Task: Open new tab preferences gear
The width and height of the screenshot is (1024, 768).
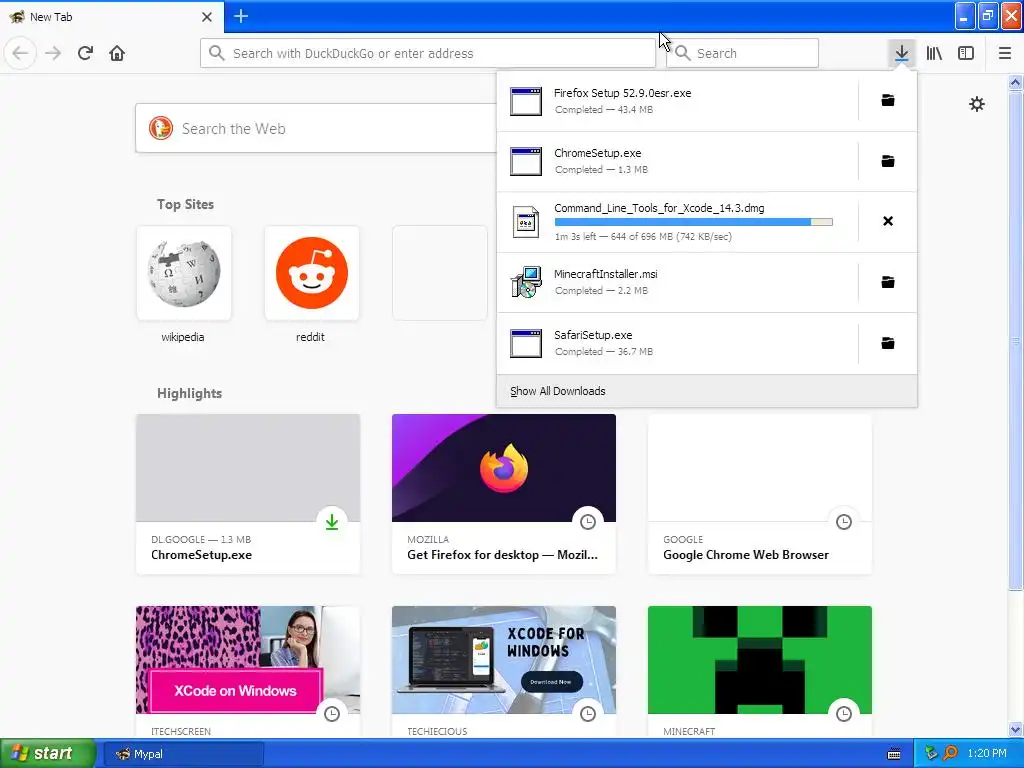Action: pos(976,104)
